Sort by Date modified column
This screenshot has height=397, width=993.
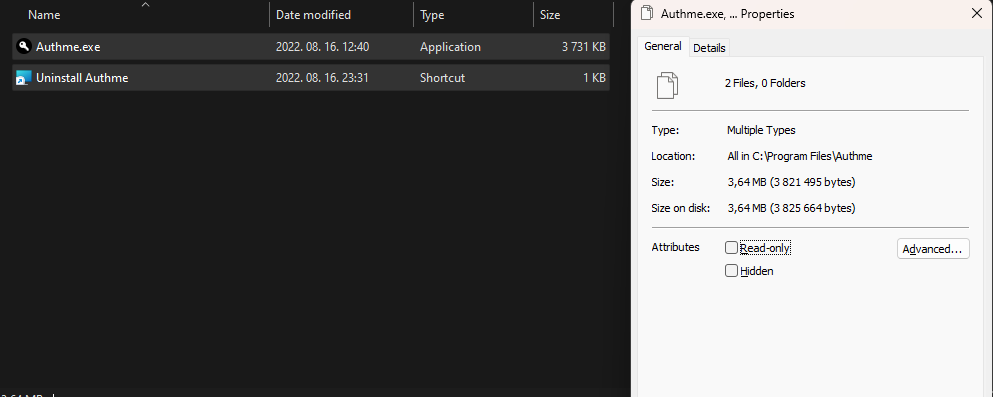click(313, 15)
